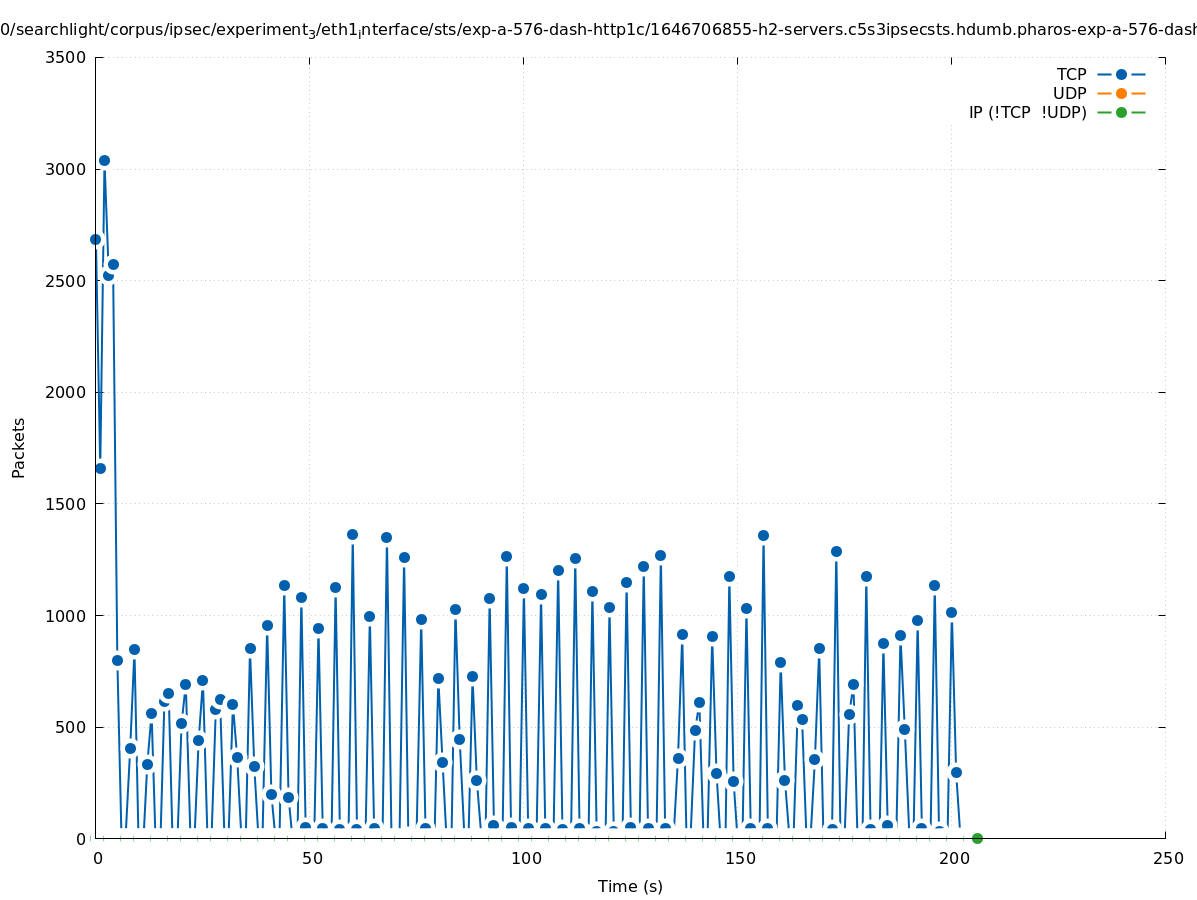1197x900 pixels.
Task: Click the orange UDP legend marker
Action: [1121, 93]
